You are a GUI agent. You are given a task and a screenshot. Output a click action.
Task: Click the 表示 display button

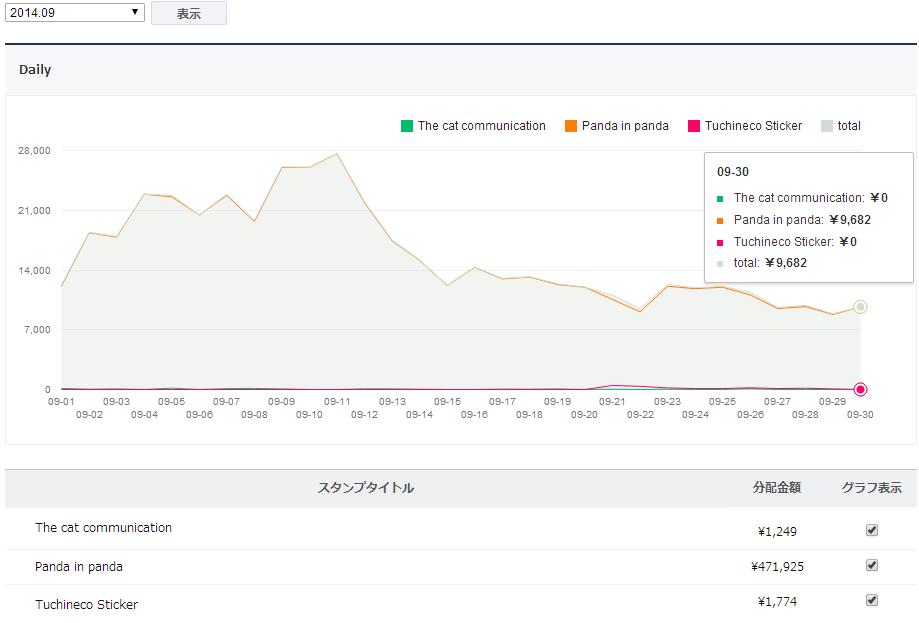188,13
